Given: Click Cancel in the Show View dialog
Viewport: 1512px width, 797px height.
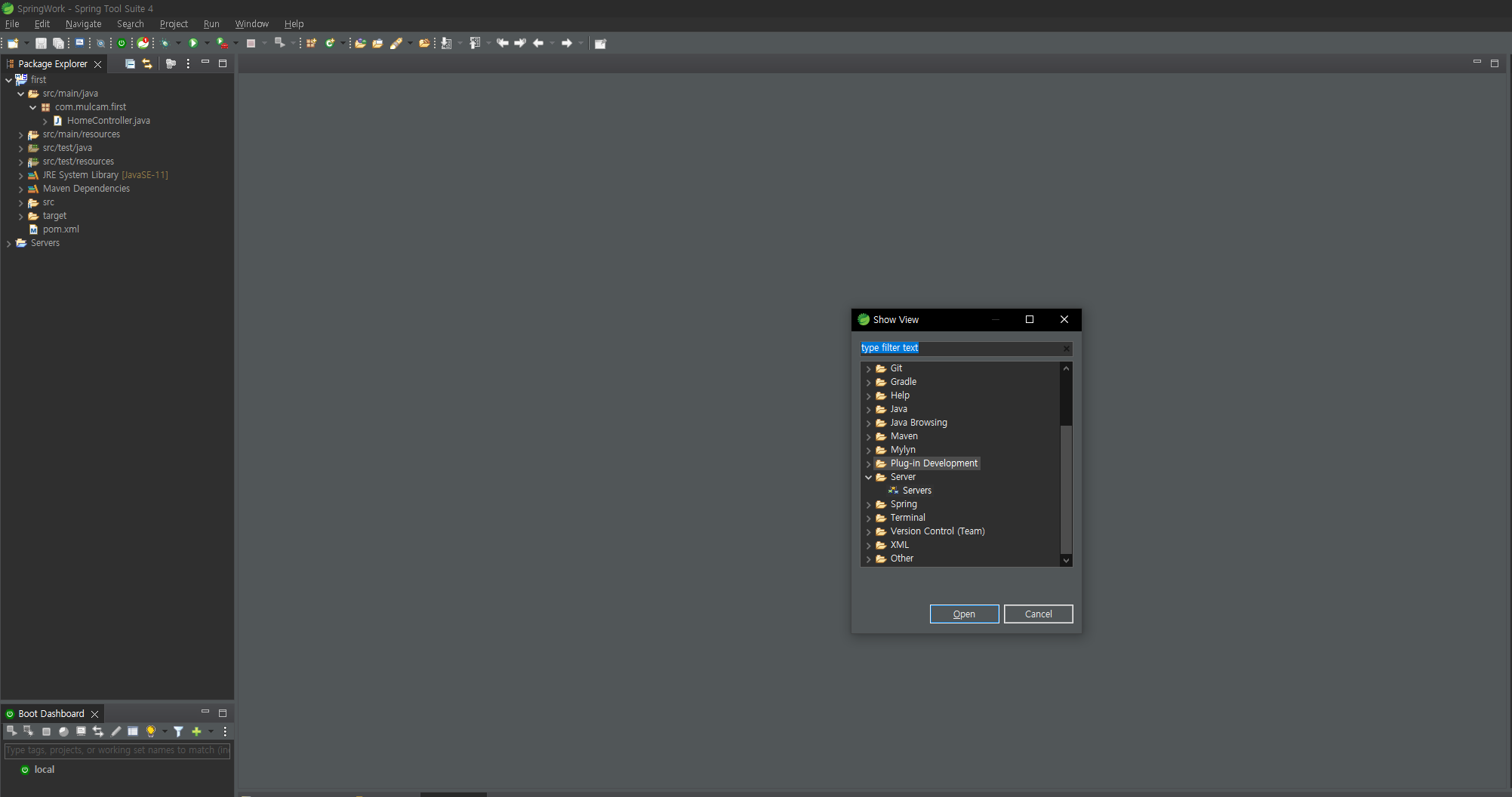Looking at the screenshot, I should (1038, 614).
